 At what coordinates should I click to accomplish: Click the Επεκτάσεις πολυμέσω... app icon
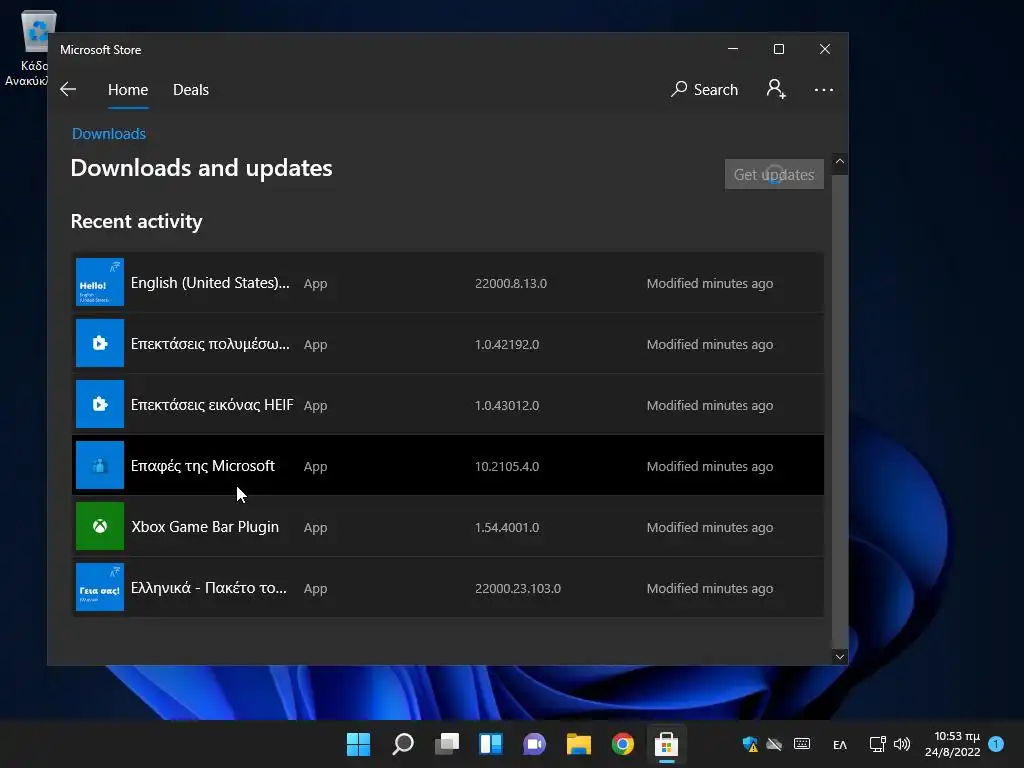coord(100,343)
